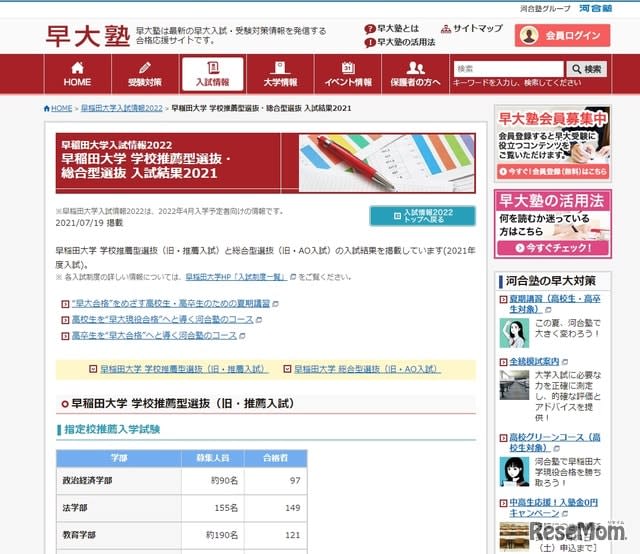The image size is (640, 554).
Task: Click the 法学部 table cell
Action: [119, 508]
